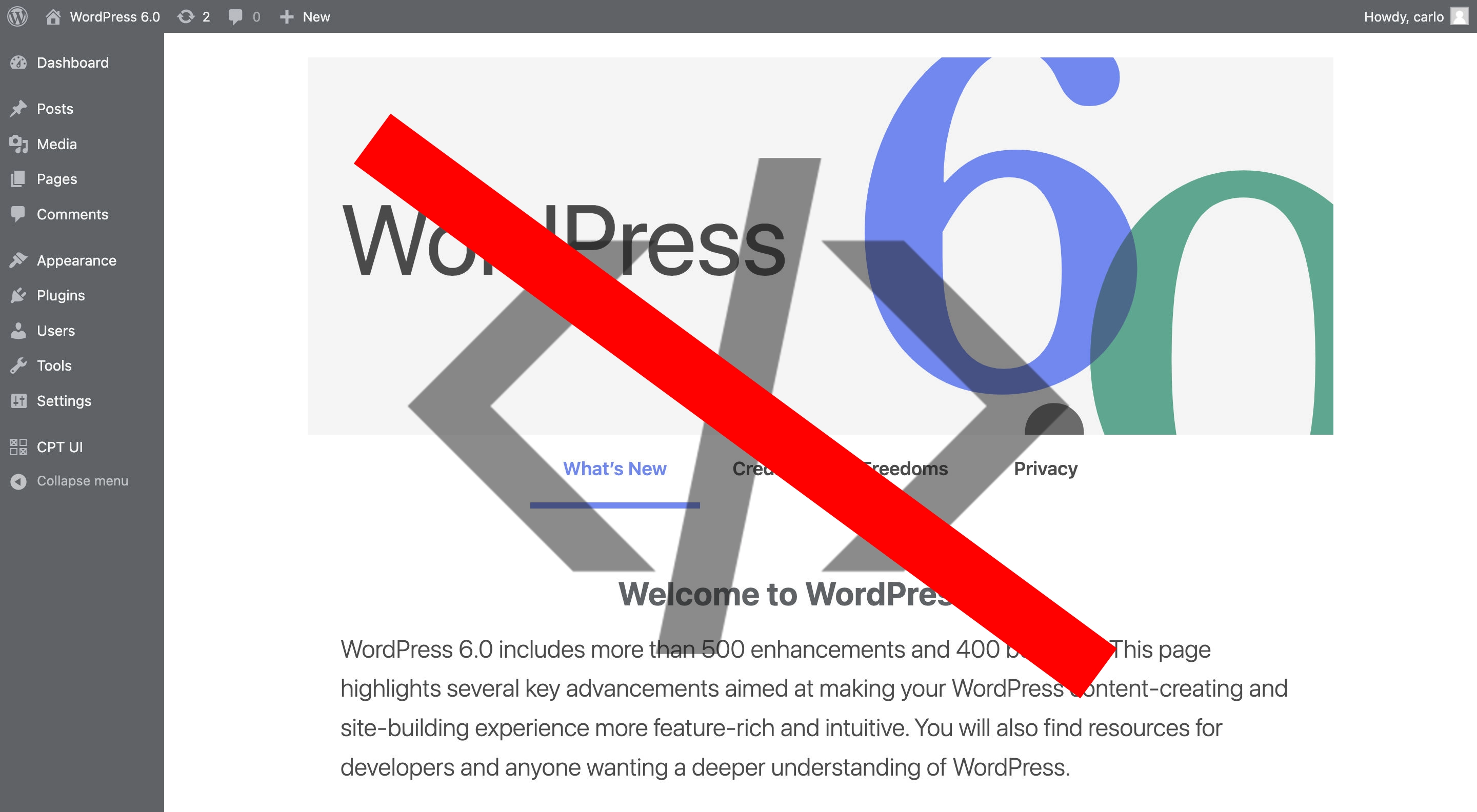Click the updates refresh icon
This screenshot has height=812, width=1477.
coord(186,16)
